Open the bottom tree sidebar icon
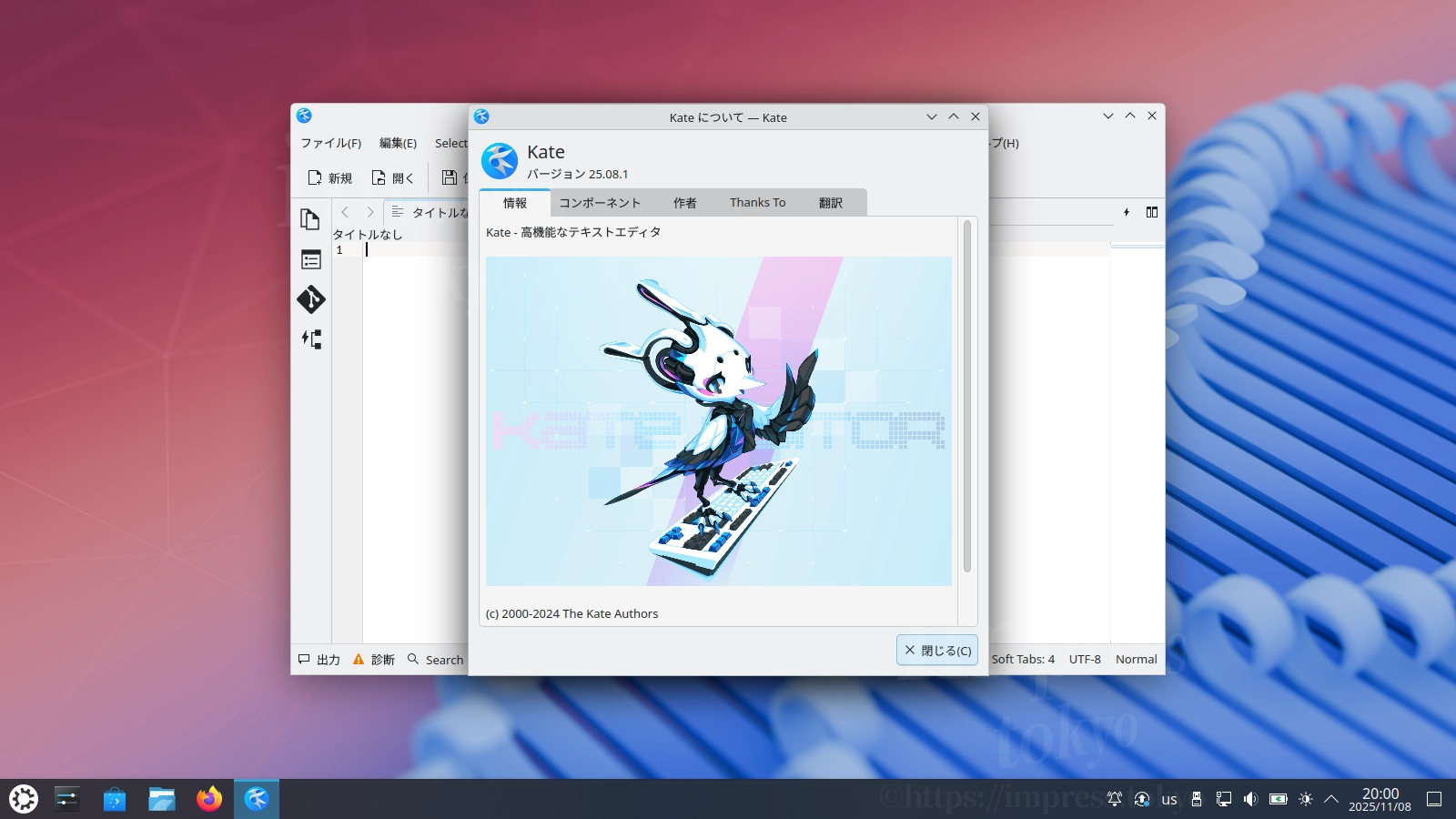Viewport: 1456px width, 819px height. click(x=311, y=339)
